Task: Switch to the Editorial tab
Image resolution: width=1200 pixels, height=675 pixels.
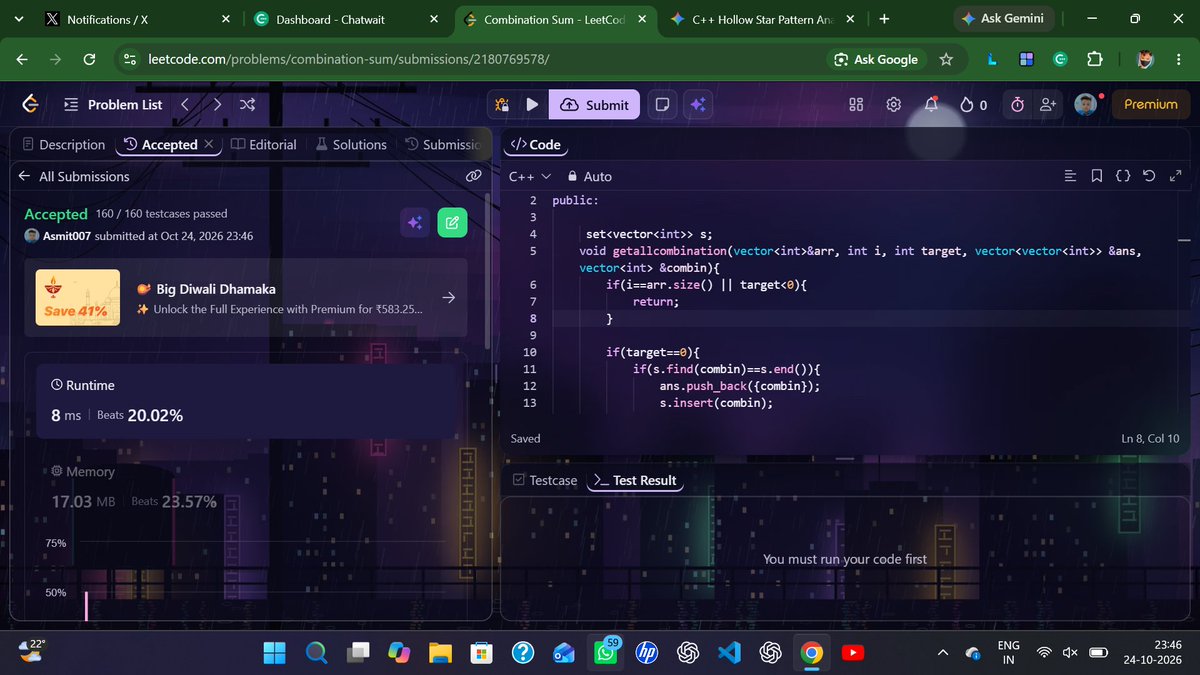Action: [x=264, y=144]
